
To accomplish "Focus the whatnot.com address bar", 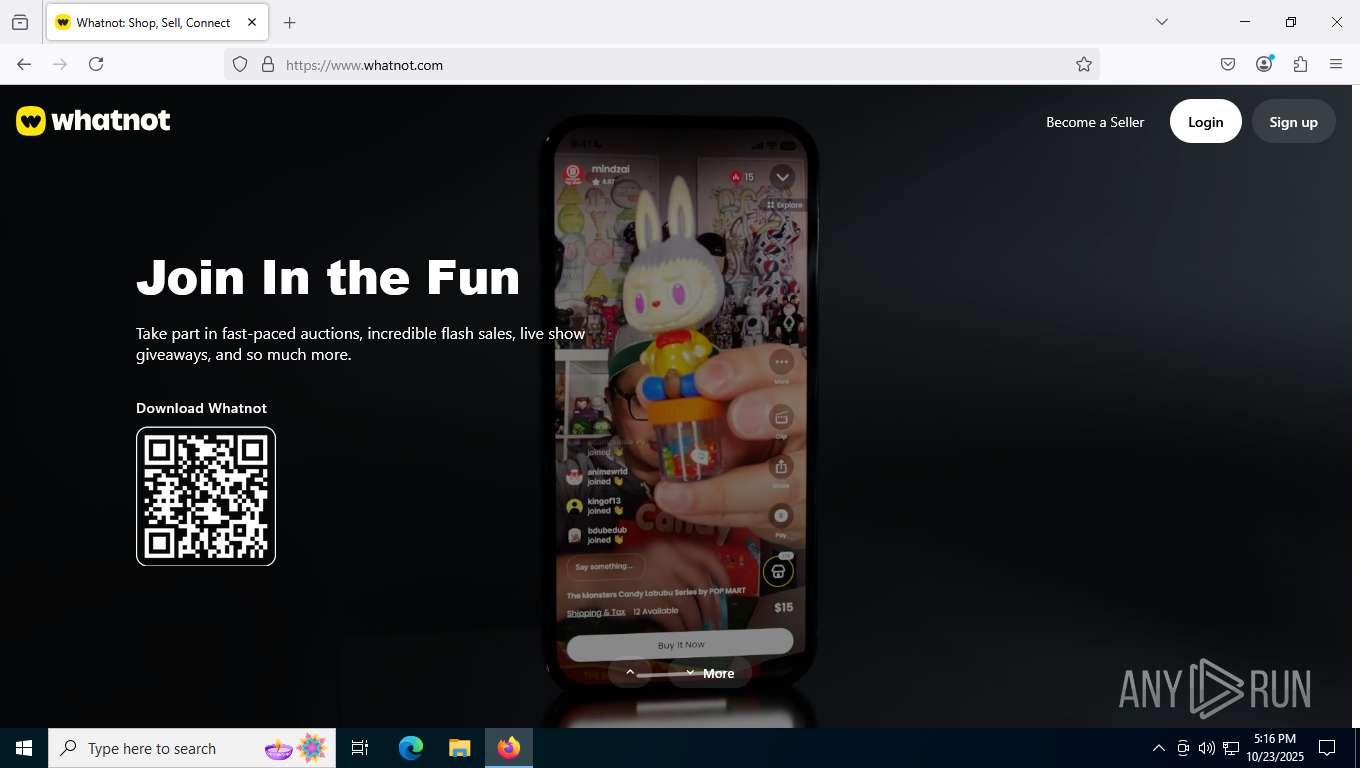I will pos(662,64).
